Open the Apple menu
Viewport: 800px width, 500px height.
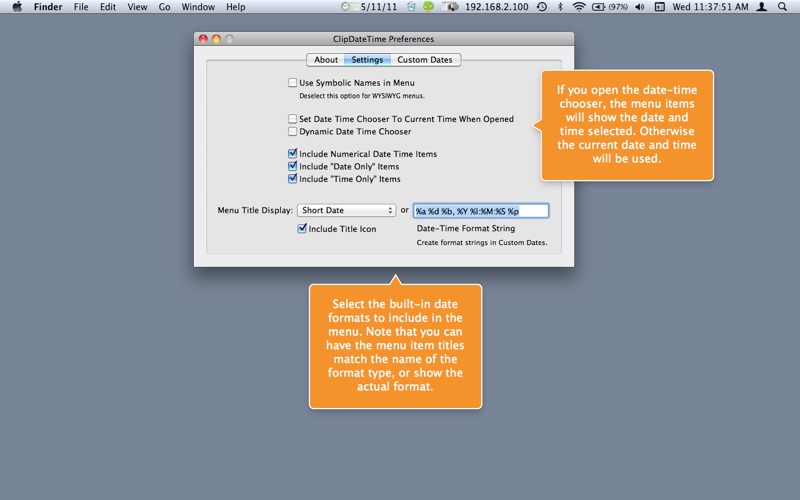tap(17, 7)
